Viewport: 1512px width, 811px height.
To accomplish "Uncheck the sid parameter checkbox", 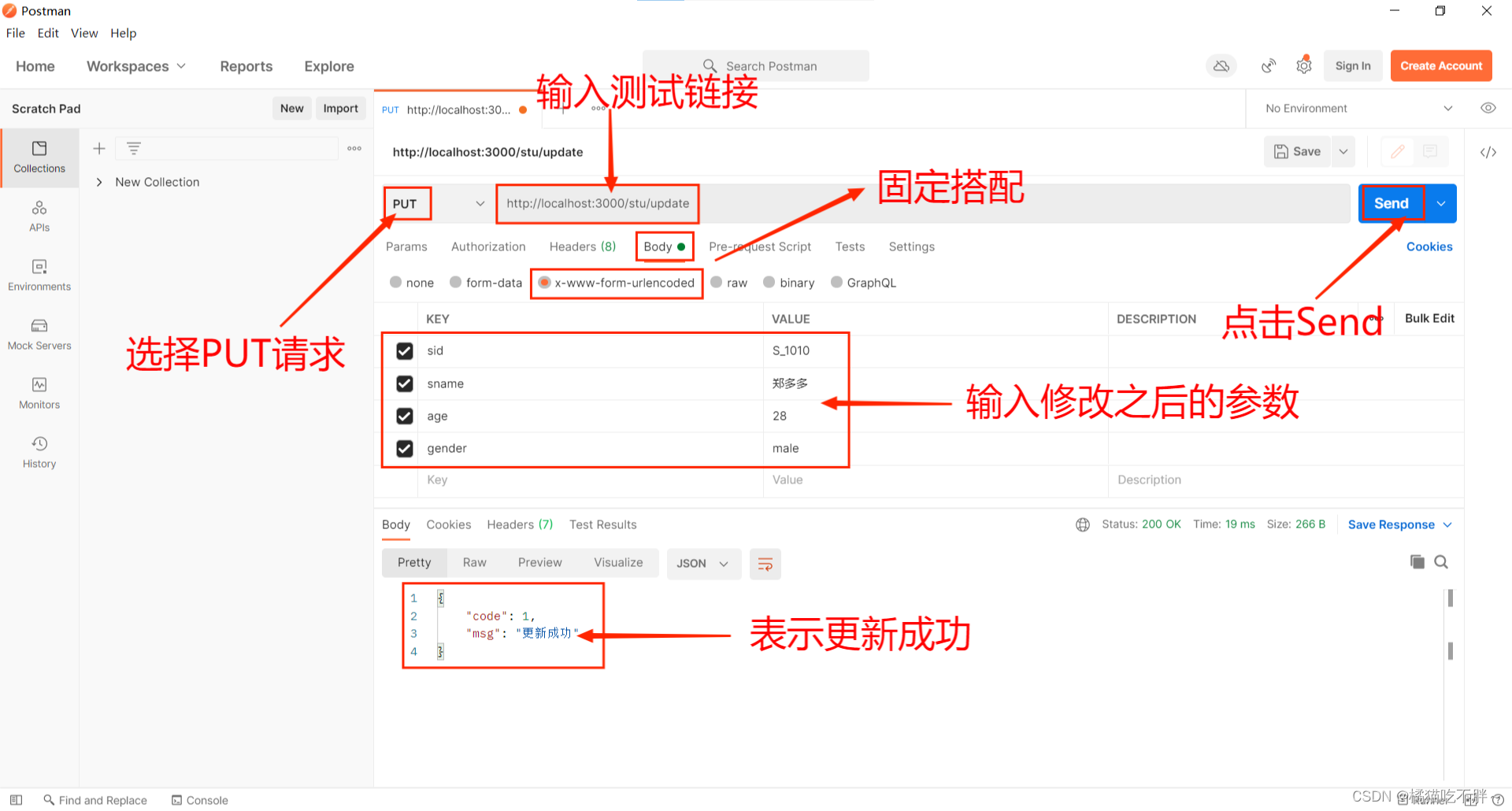I will tap(405, 350).
